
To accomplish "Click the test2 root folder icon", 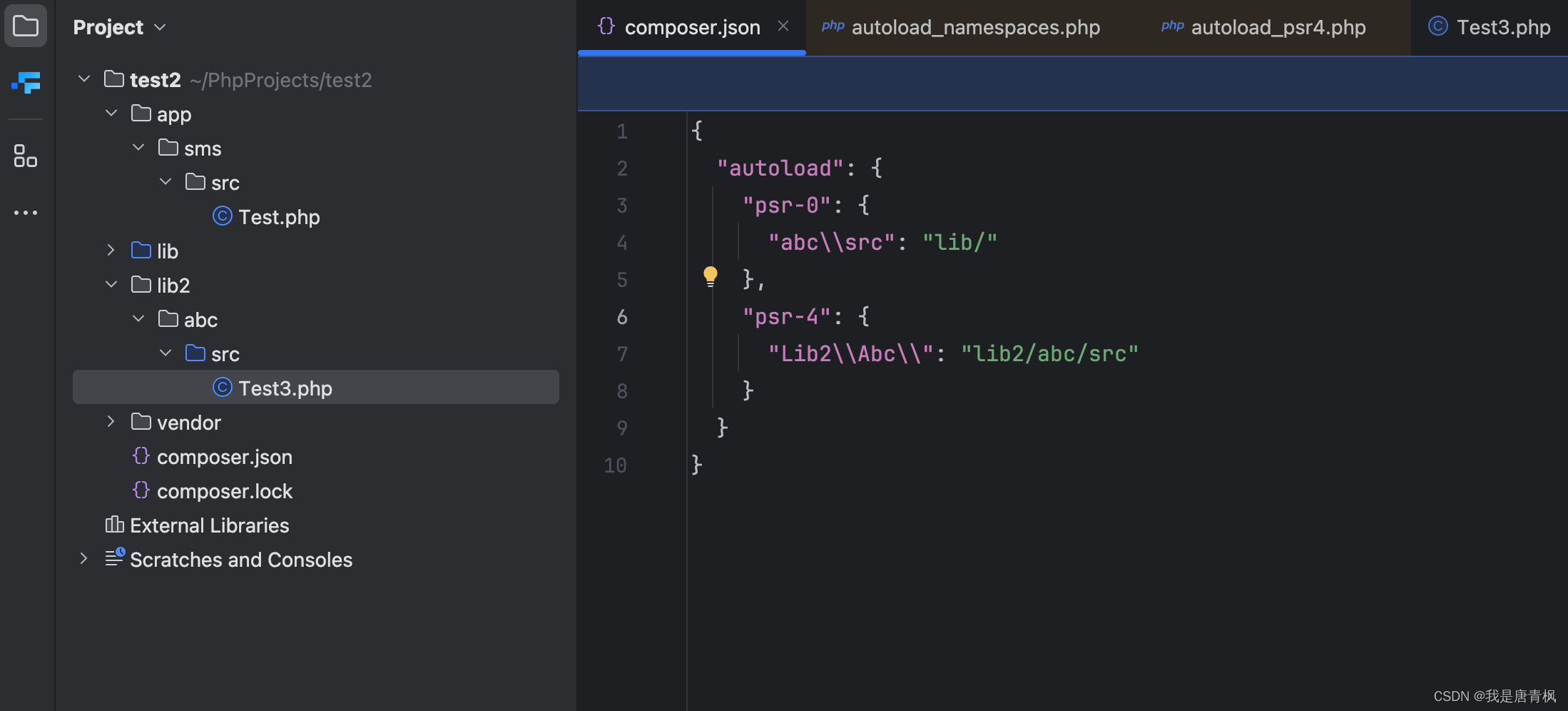I will [114, 79].
